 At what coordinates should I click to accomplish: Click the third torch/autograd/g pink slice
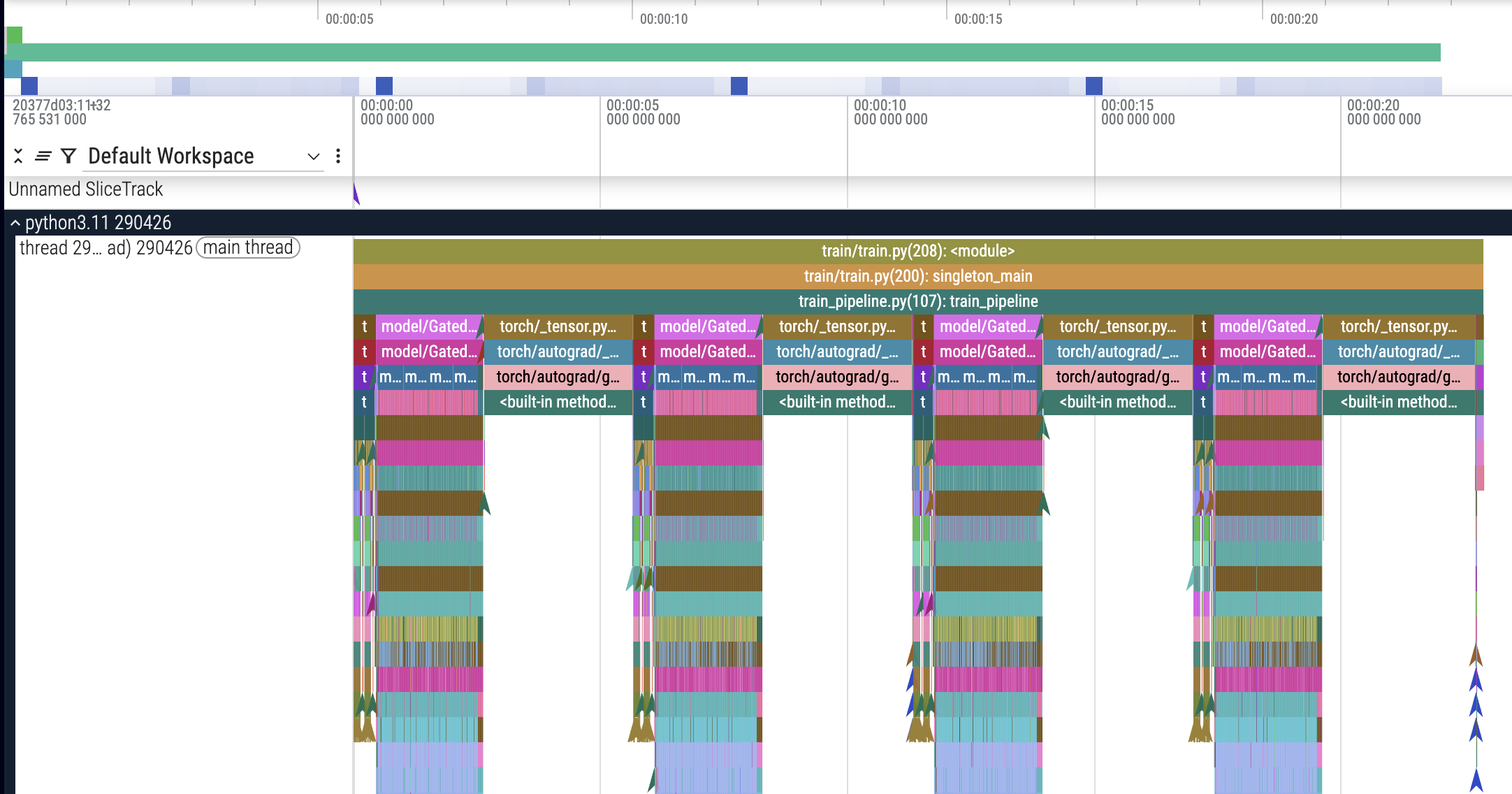[x=1117, y=377]
